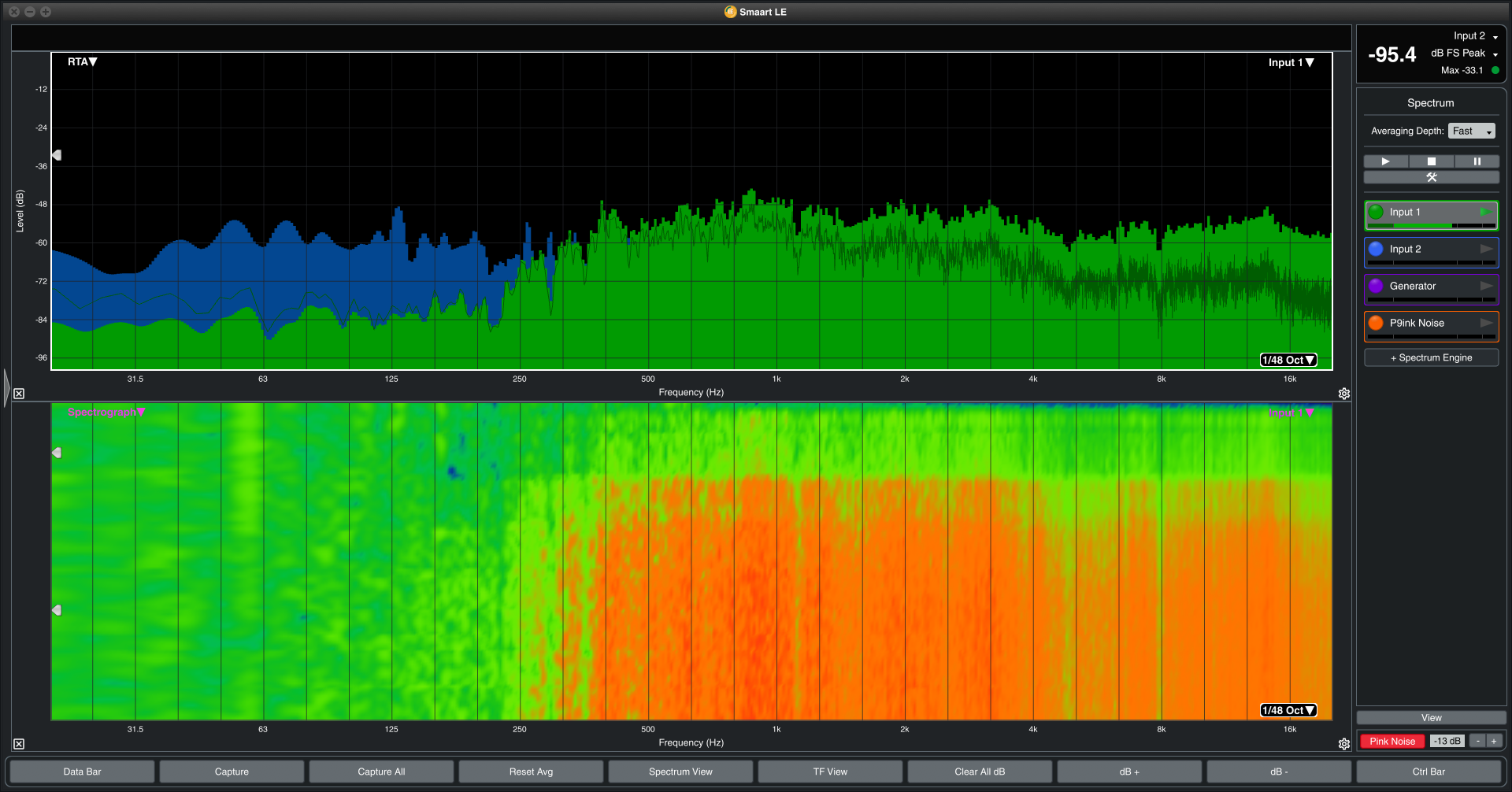The width and height of the screenshot is (1512, 792).
Task: Click the Spectrum panel heading
Action: click(1431, 103)
